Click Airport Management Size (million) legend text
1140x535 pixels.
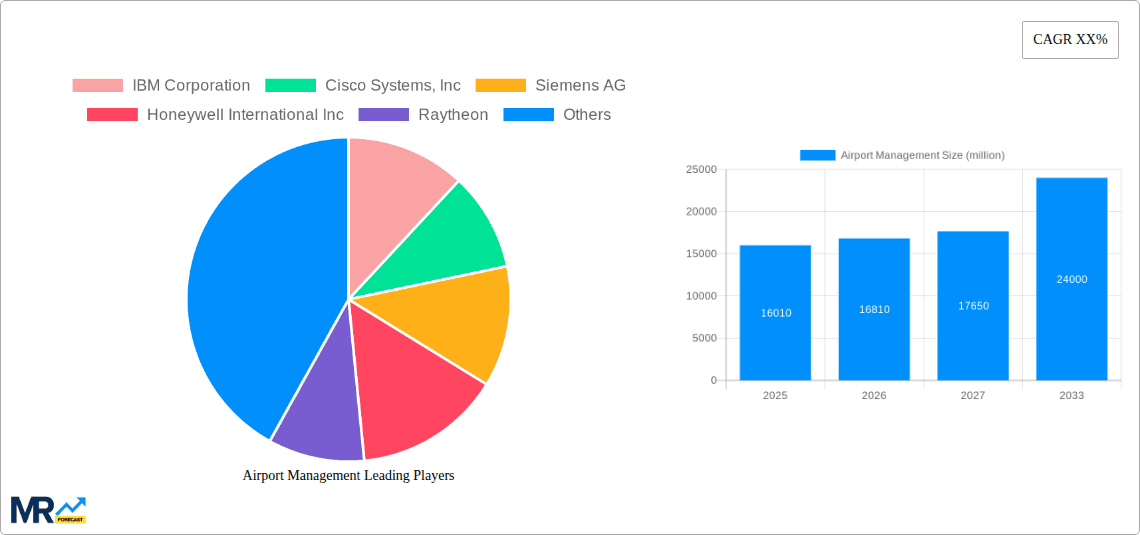click(923, 155)
